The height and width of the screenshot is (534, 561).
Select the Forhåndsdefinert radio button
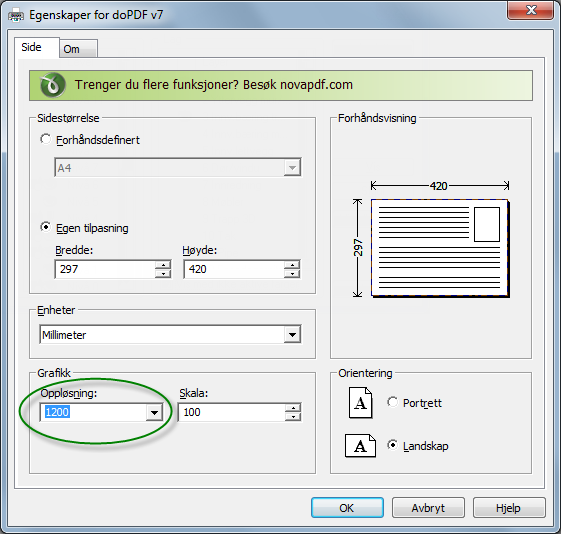(x=45, y=139)
